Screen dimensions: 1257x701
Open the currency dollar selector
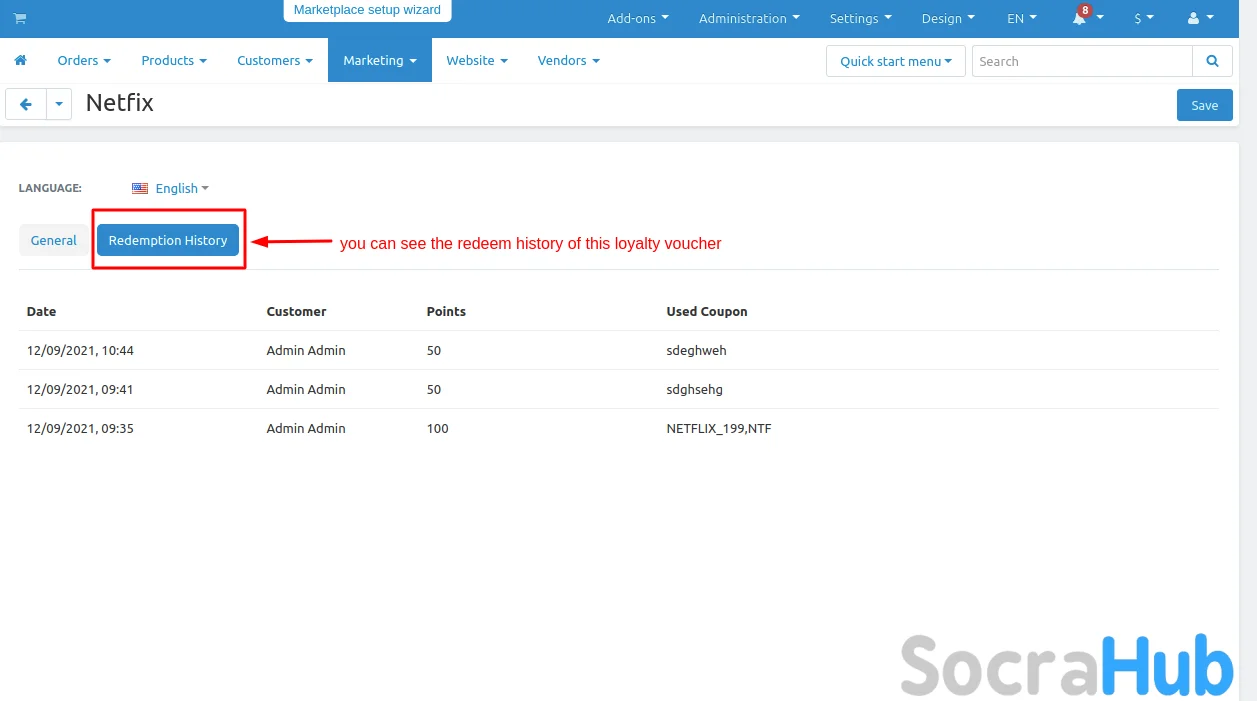pos(1143,18)
